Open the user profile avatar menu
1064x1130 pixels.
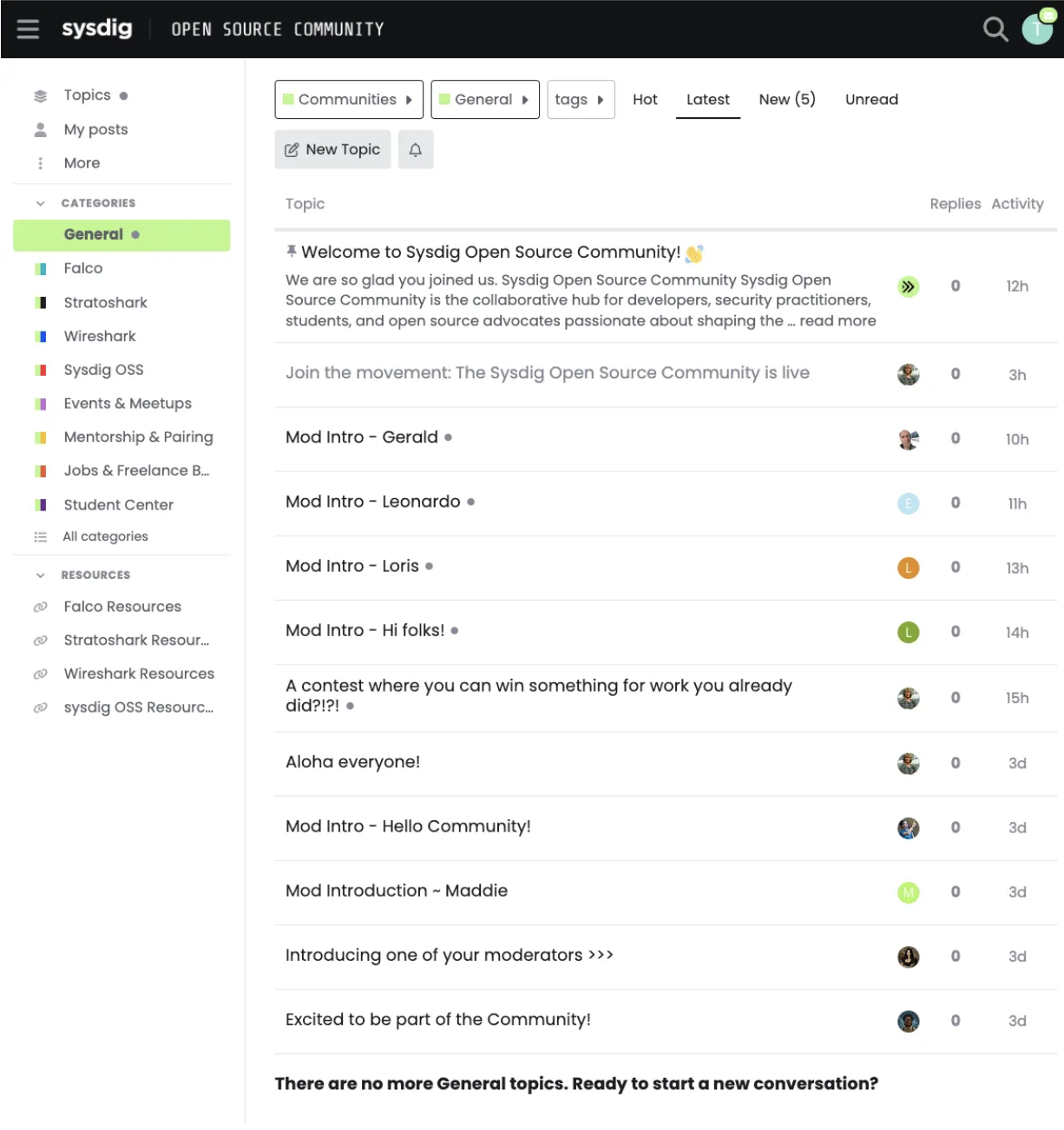pos(1036,30)
